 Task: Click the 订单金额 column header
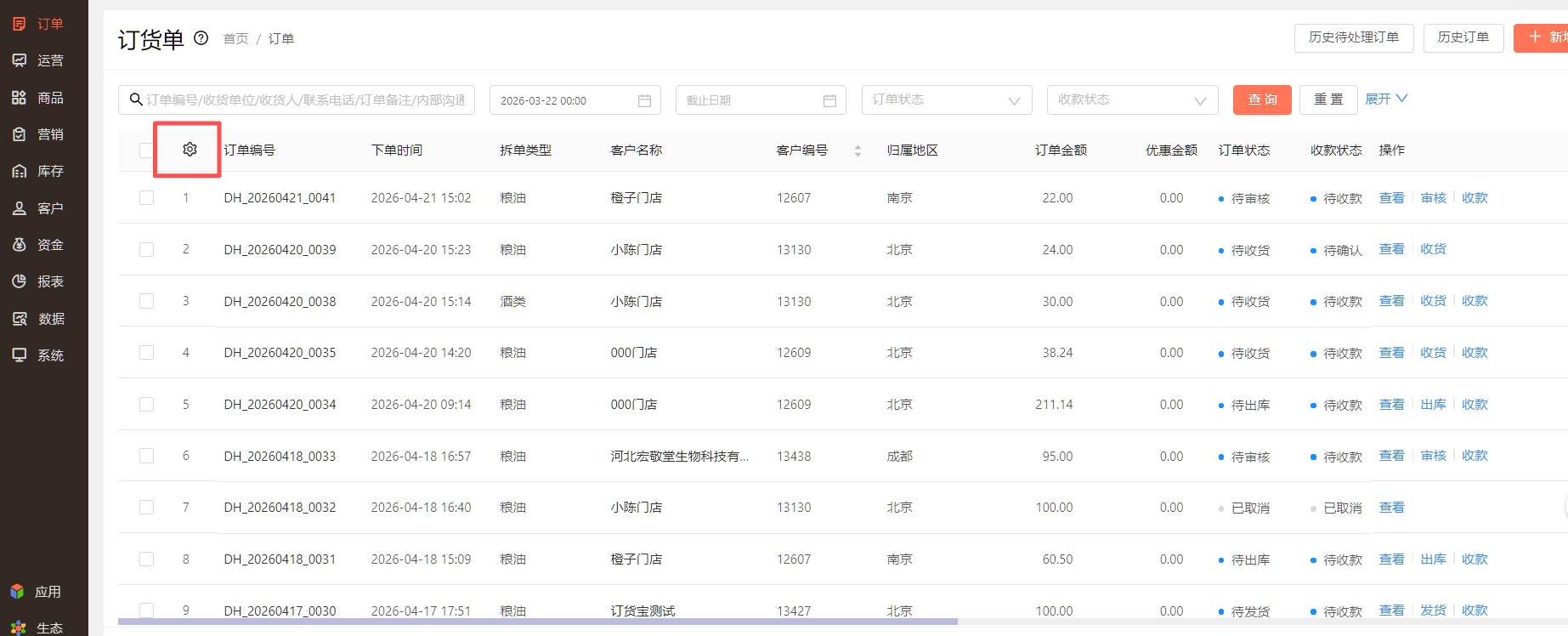[x=1061, y=150]
